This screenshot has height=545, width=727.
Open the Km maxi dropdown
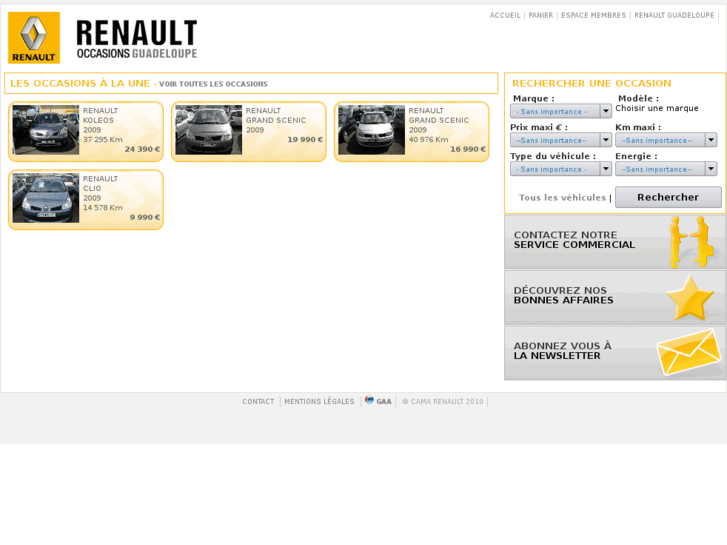(666, 140)
